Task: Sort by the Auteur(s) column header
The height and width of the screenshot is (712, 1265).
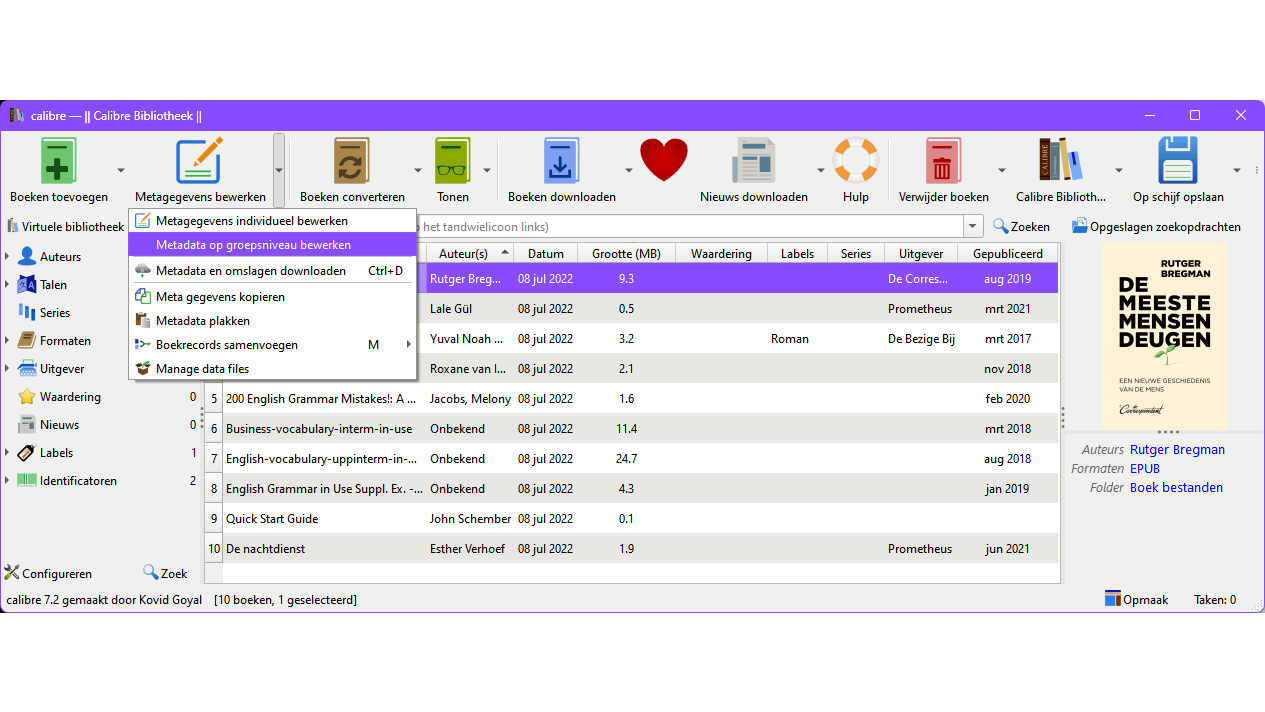Action: (x=470, y=253)
